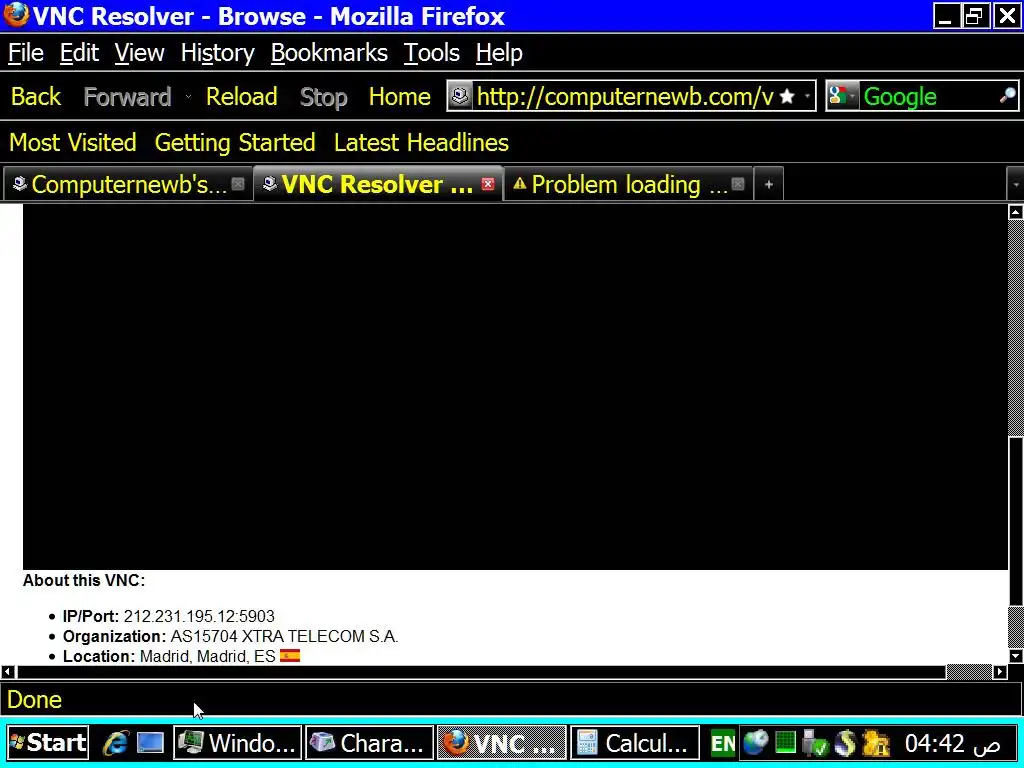The height and width of the screenshot is (768, 1024).
Task: Open the History menu
Action: point(217,53)
